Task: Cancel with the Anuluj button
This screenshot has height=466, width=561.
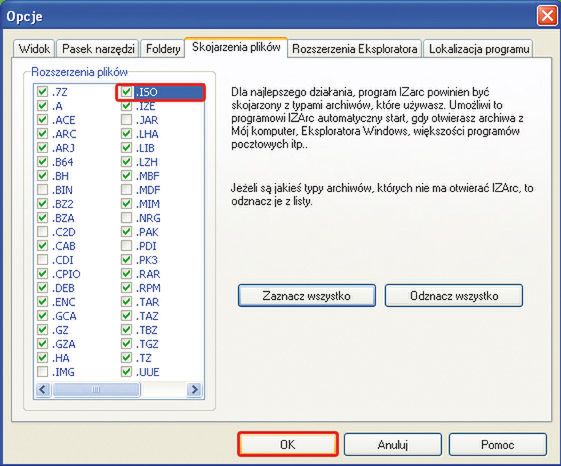Action: [x=392, y=444]
